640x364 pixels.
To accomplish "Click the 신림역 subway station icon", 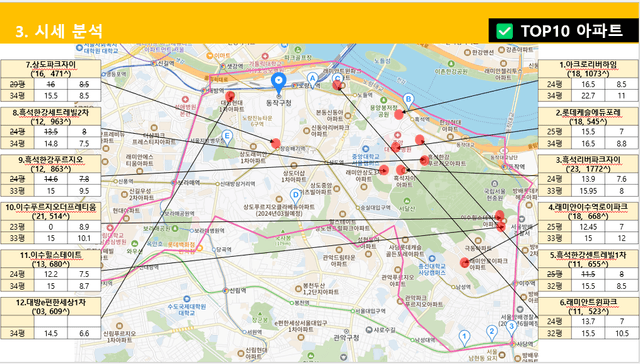I will tap(225, 291).
